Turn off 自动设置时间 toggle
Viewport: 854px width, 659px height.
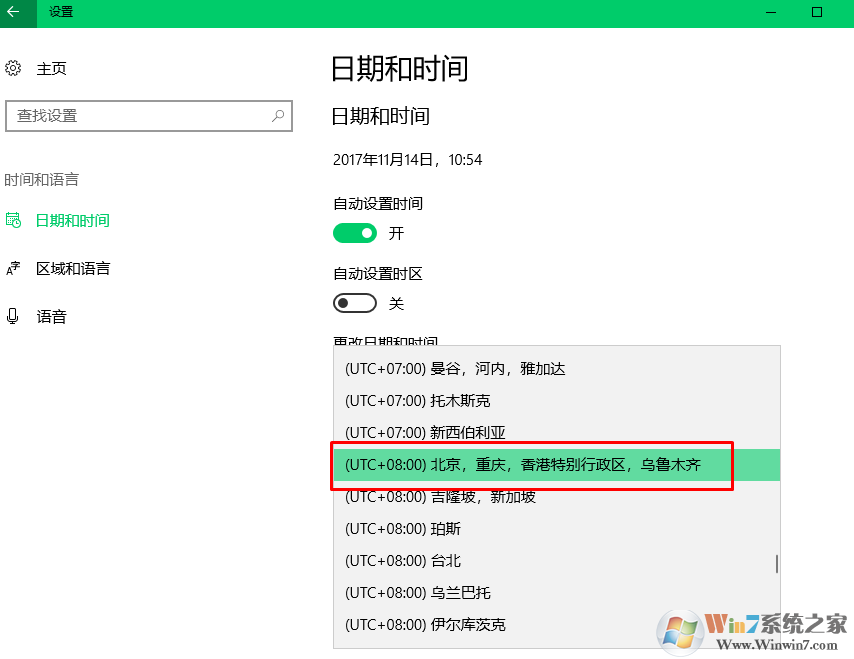point(354,233)
